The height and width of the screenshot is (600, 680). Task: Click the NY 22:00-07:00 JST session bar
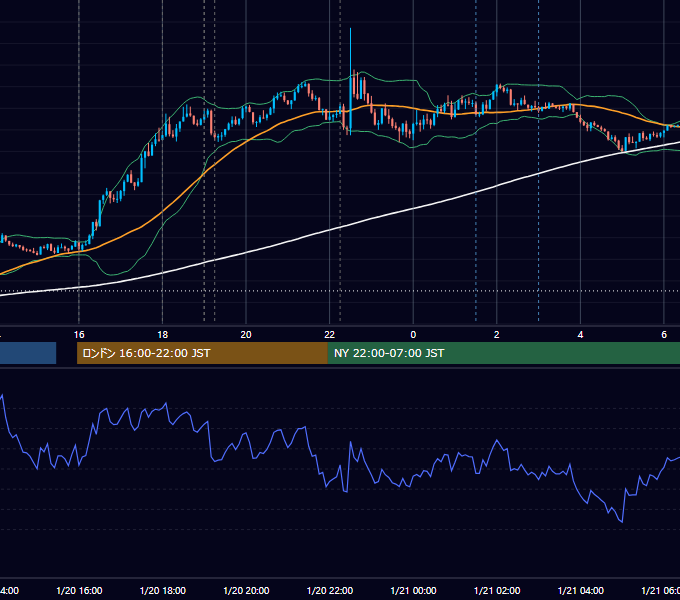point(503,353)
